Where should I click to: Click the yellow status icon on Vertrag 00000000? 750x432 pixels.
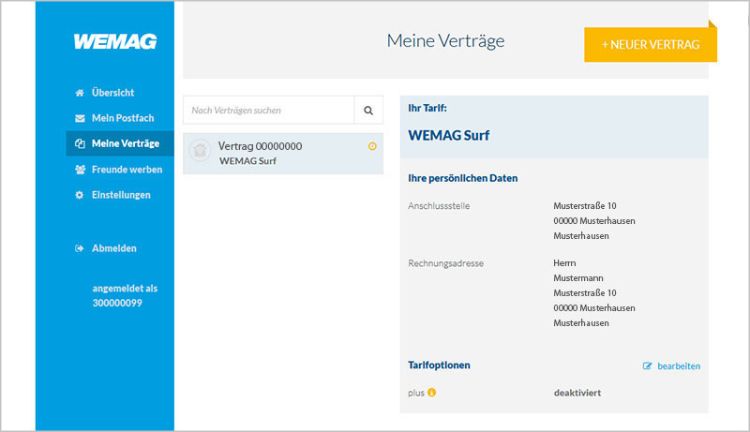372,146
